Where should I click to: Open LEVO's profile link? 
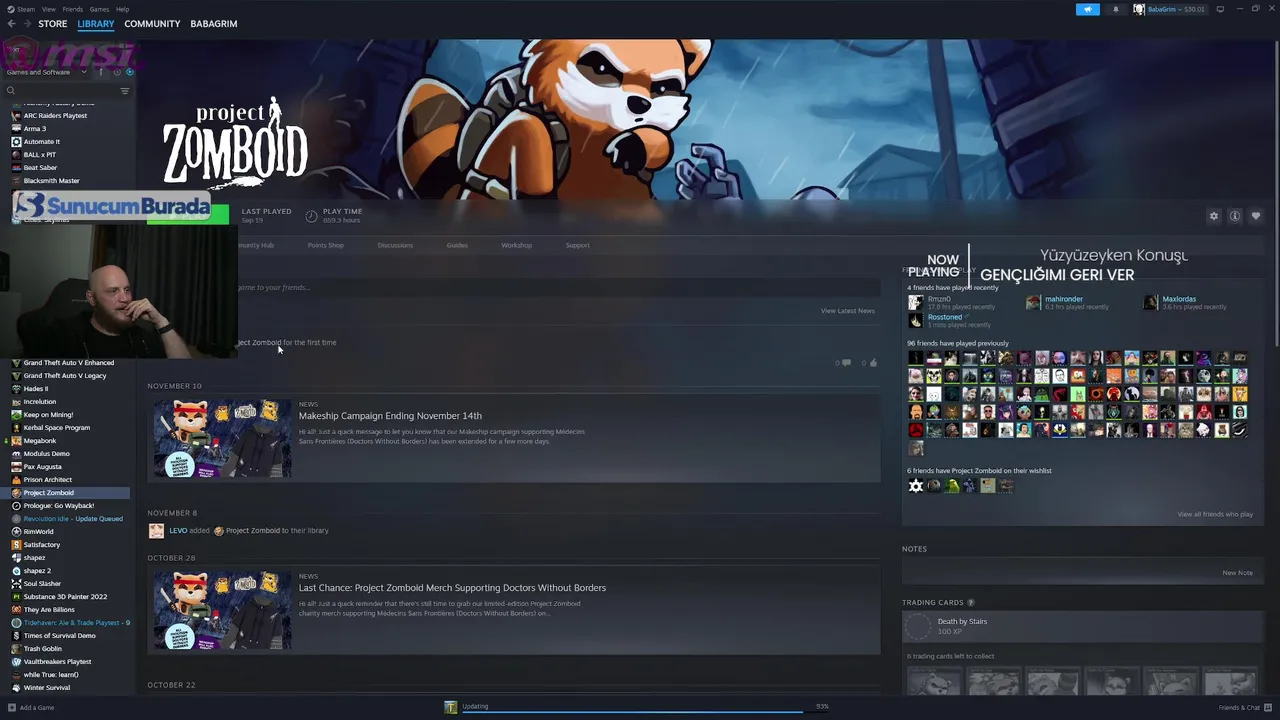point(178,531)
